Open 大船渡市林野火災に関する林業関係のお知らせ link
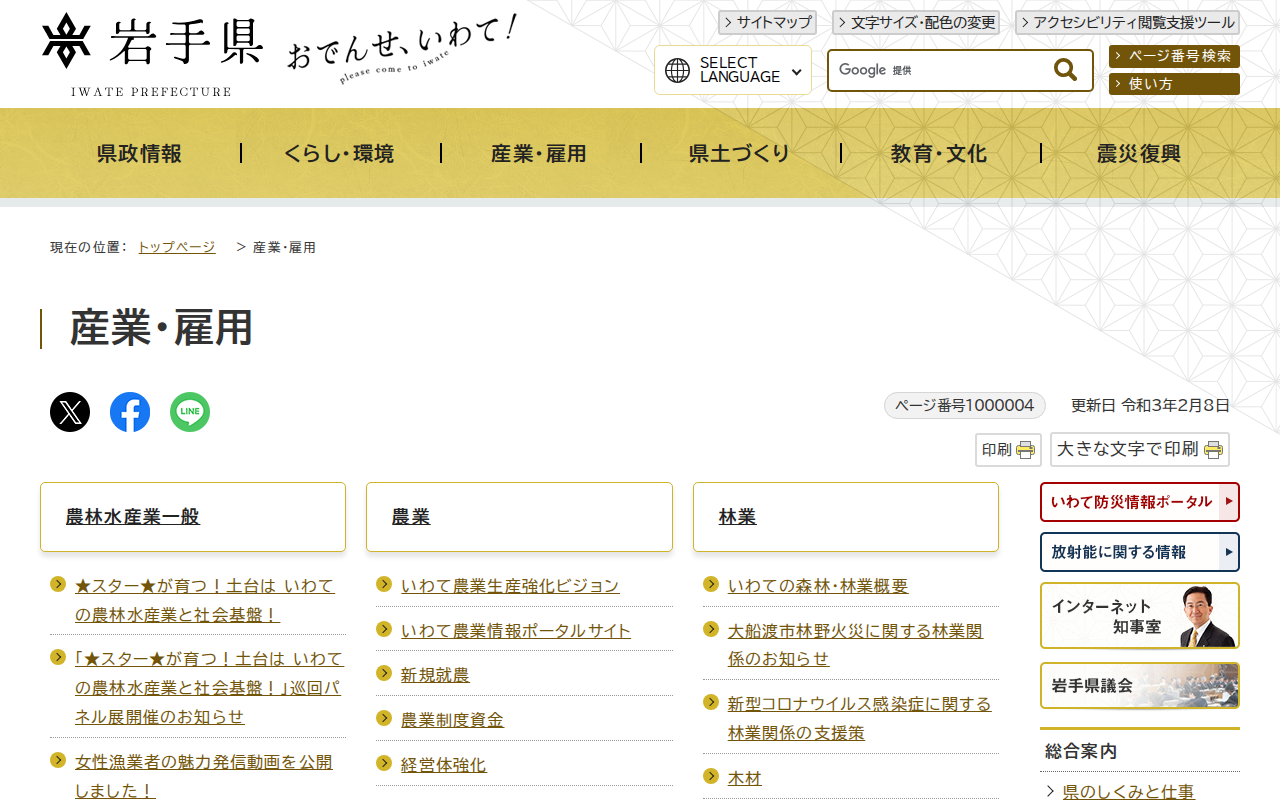Image resolution: width=1280 pixels, height=800 pixels. pyautogui.click(x=855, y=645)
